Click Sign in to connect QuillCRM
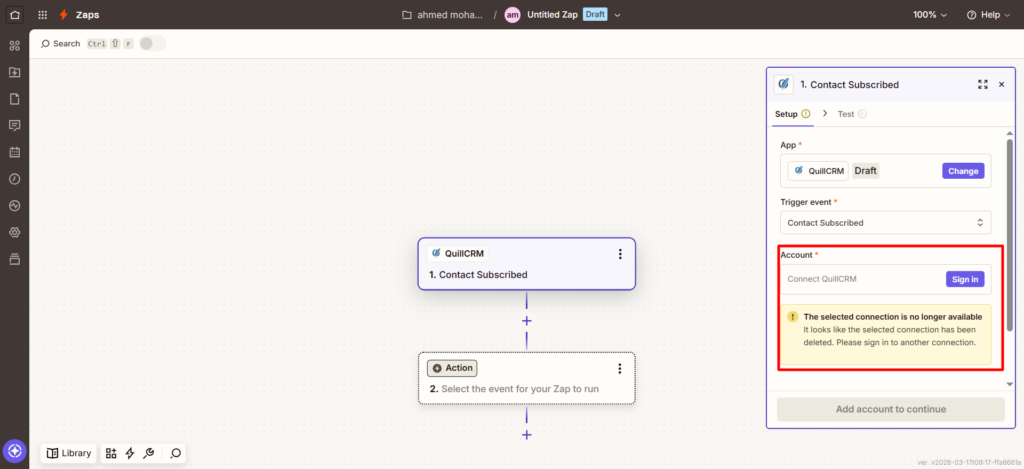Image resolution: width=1024 pixels, height=469 pixels. (x=965, y=279)
